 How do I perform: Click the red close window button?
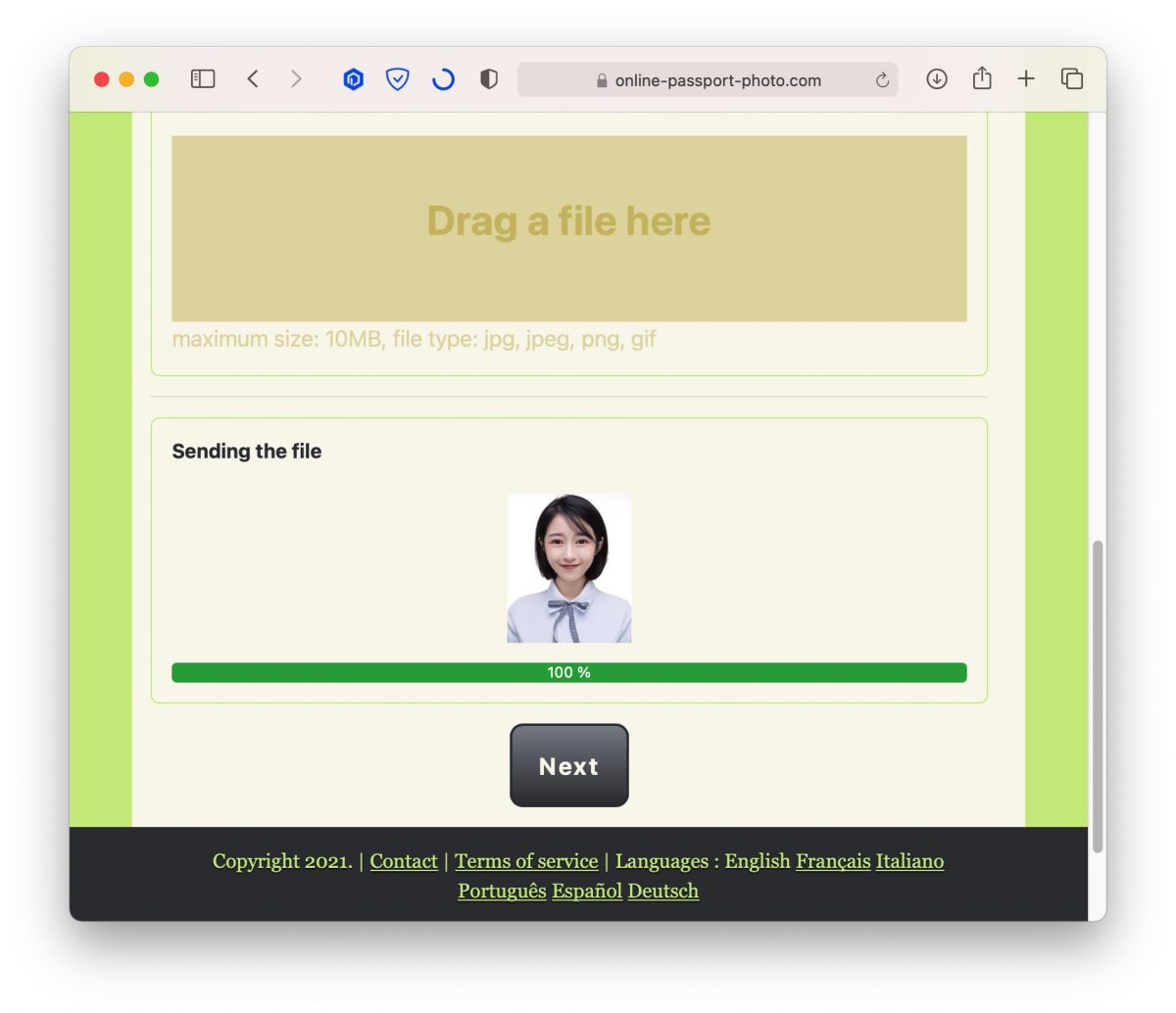(x=101, y=79)
